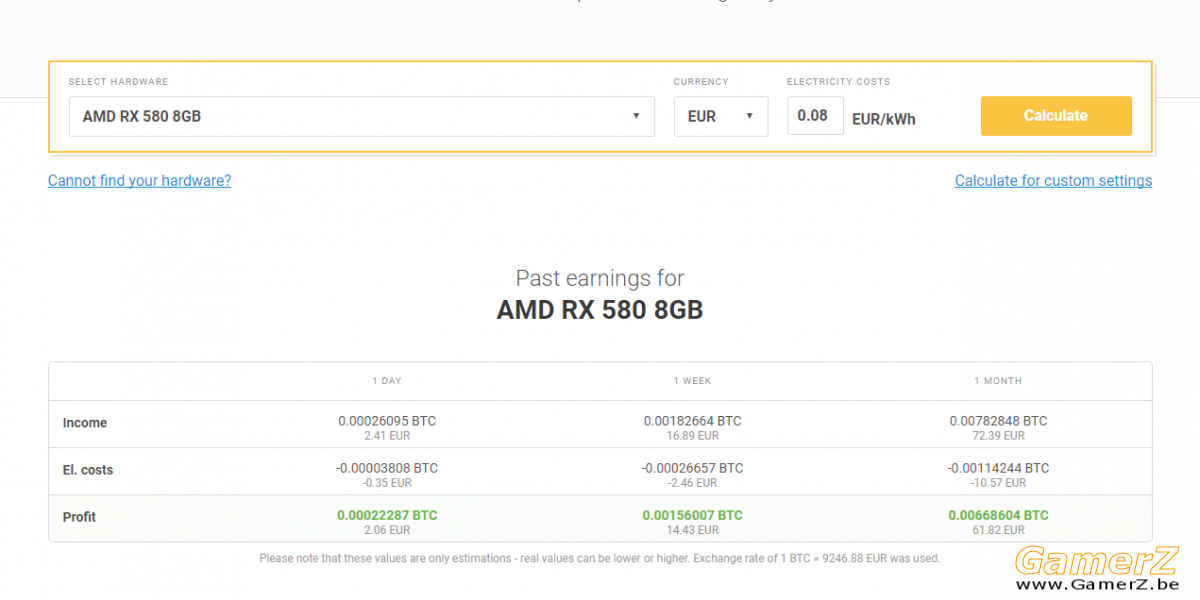Image resolution: width=1200 pixels, height=600 pixels.
Task: Open the Select Hardware dropdown
Action: click(x=361, y=116)
